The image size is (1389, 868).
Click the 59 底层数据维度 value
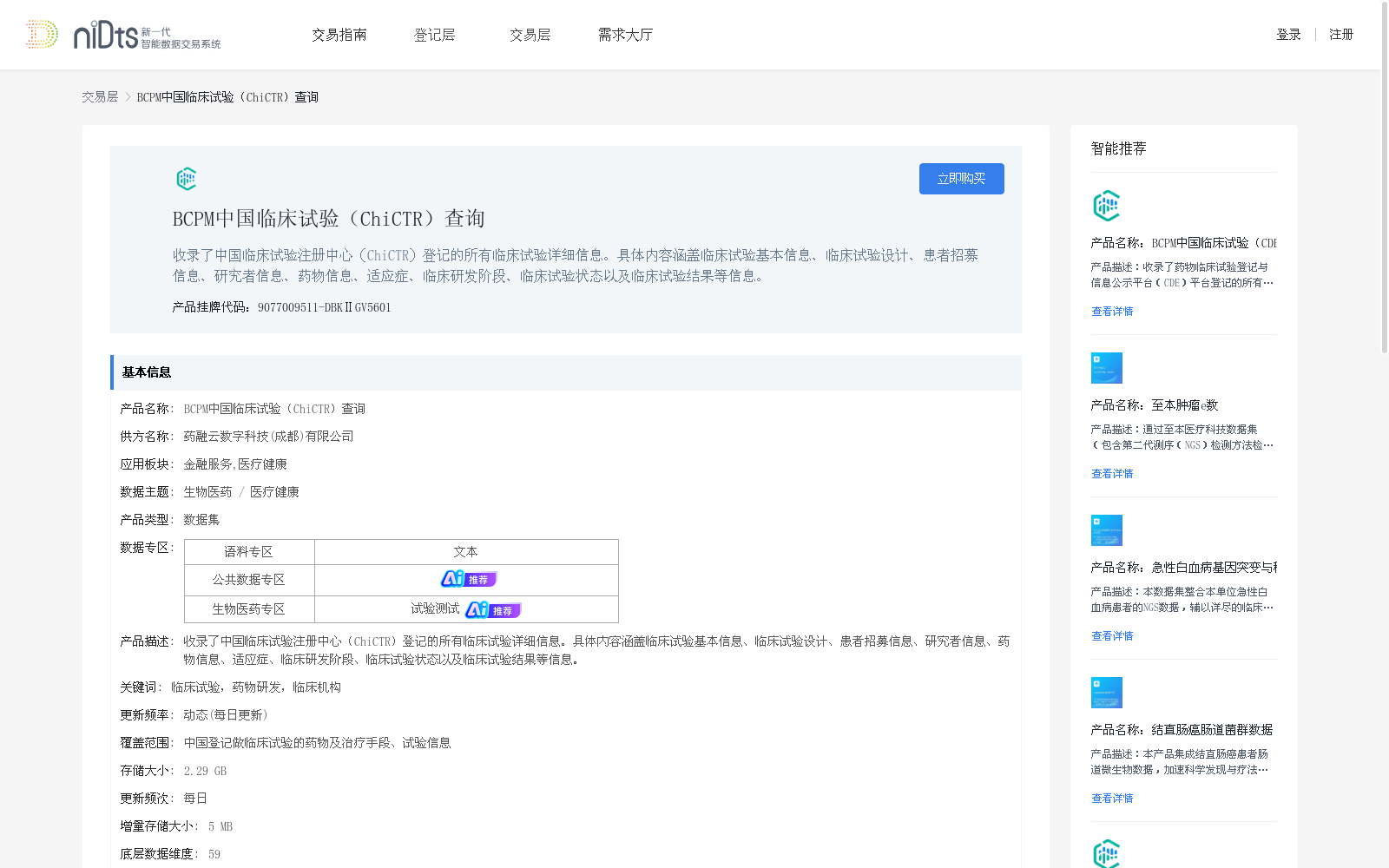(214, 854)
